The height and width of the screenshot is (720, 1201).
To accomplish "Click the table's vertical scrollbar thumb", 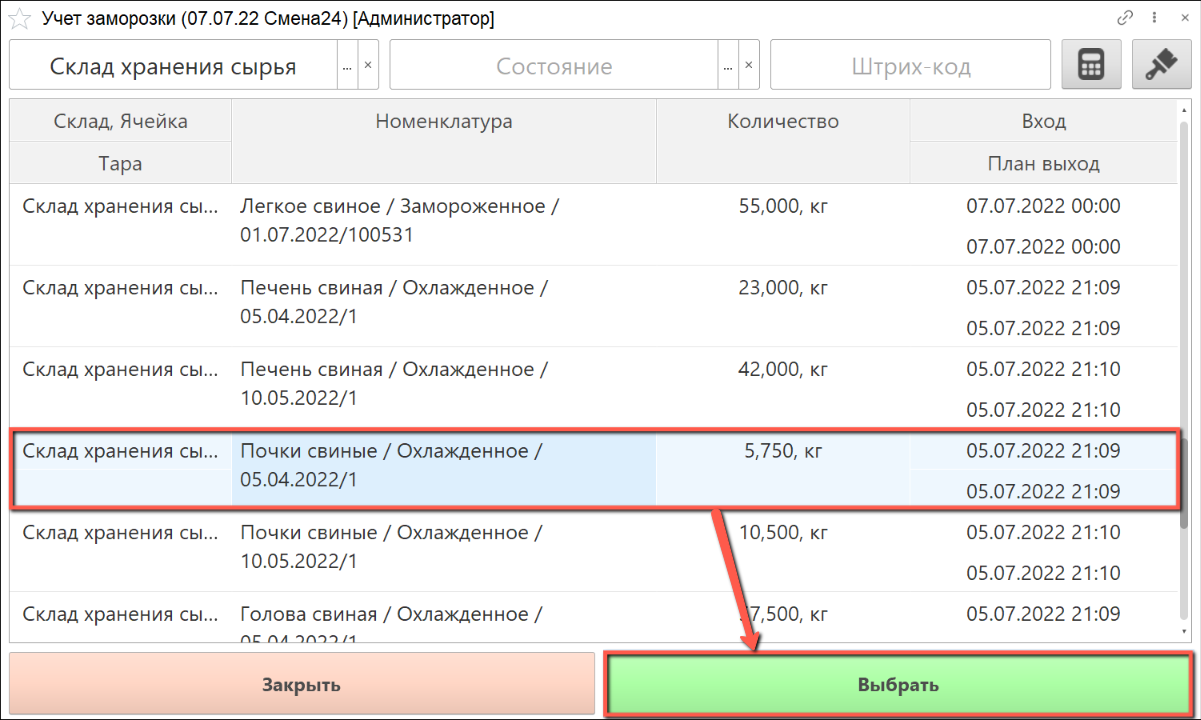I will coord(1183,482).
